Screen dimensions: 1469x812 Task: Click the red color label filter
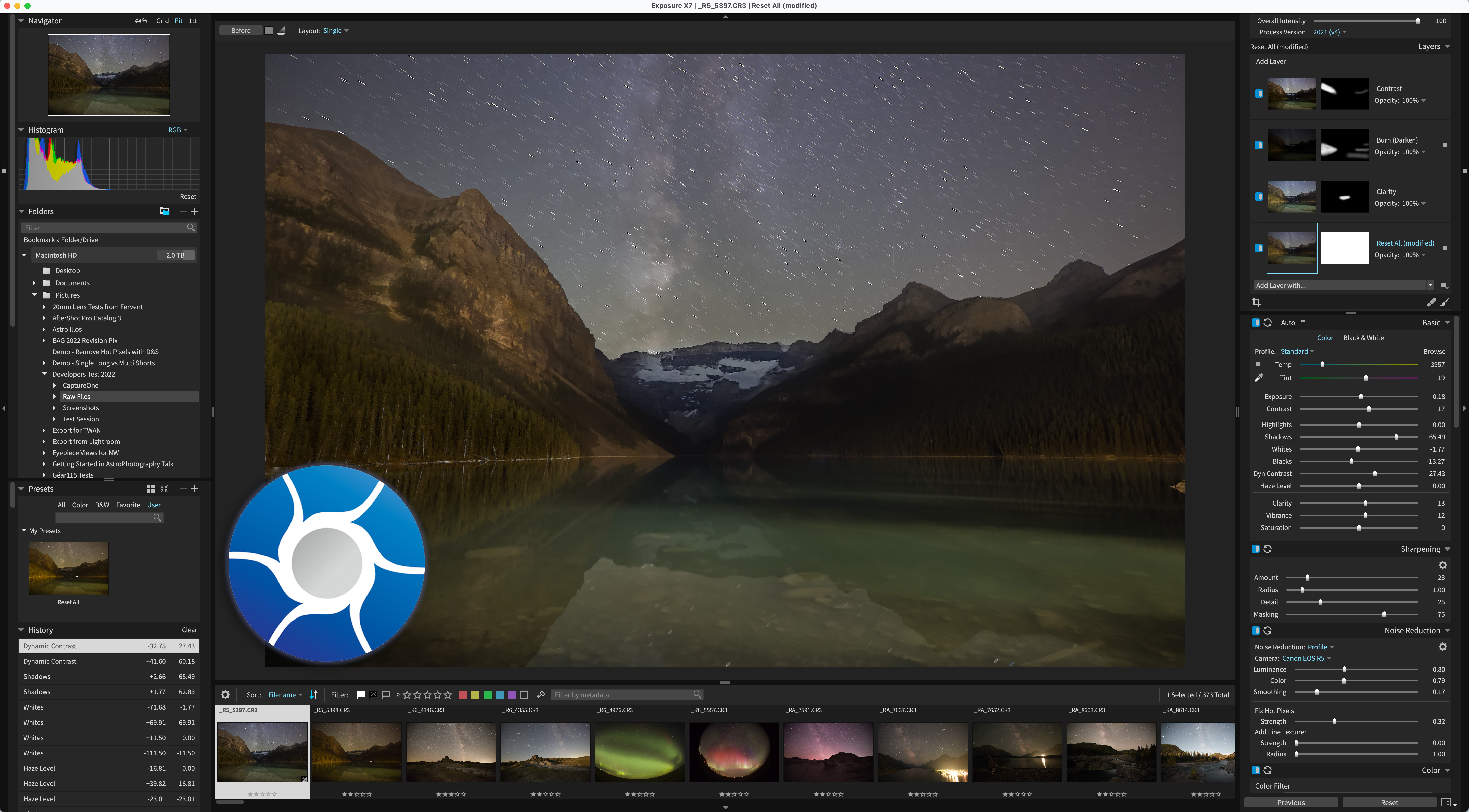pyautogui.click(x=463, y=694)
